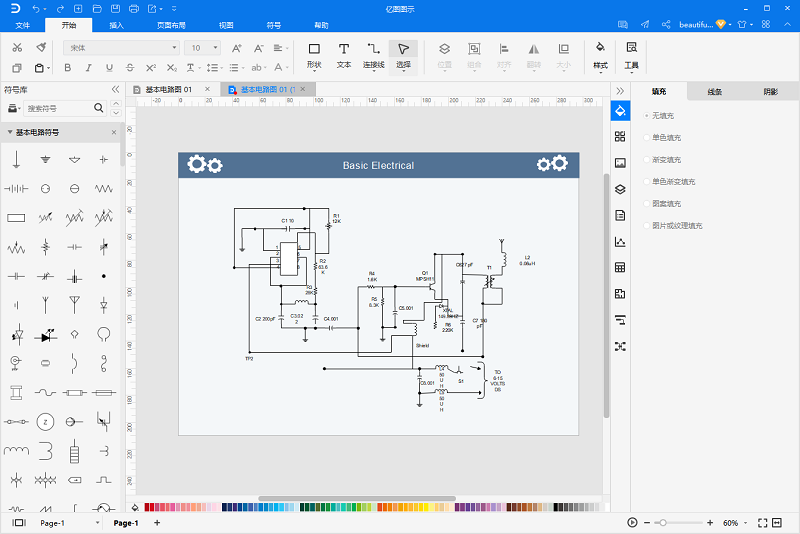Pick a red swatch from the color bar
800x534 pixels.
(x=147, y=507)
